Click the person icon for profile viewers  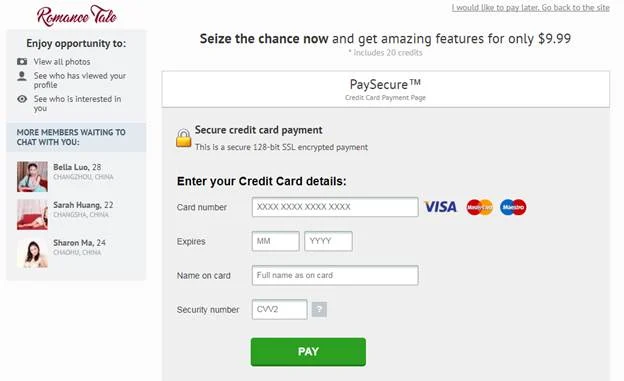22,76
